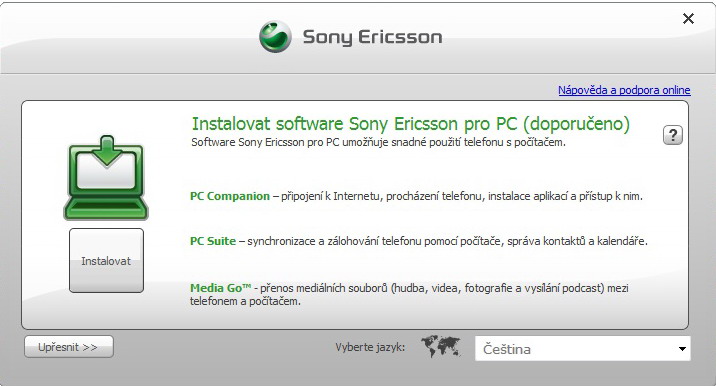This screenshot has height=386, width=716.
Task: Click the green heading Instalovat software Sony Ericsson
Action: point(411,124)
